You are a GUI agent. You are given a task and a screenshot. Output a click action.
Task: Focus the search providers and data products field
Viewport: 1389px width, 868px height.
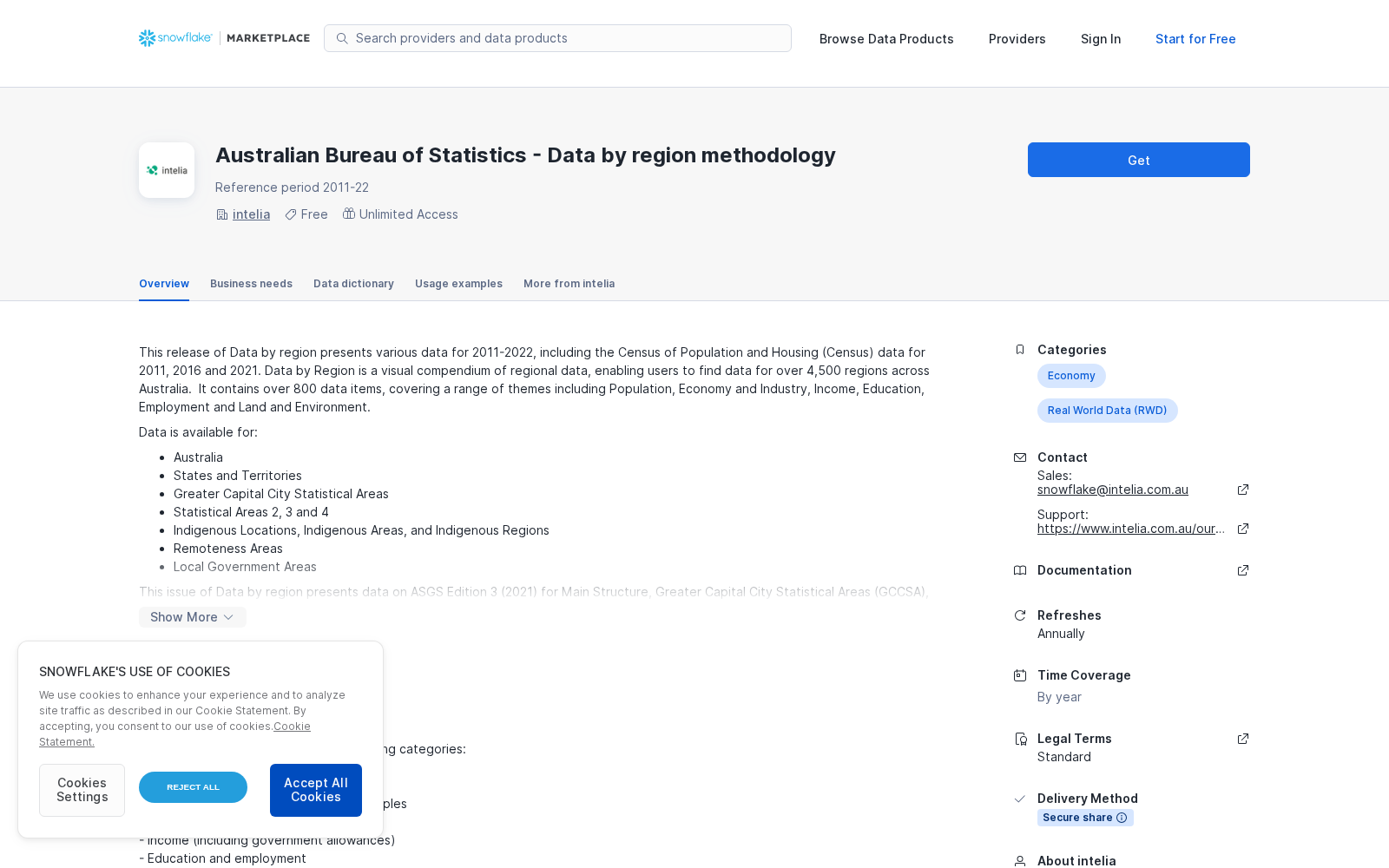pos(557,38)
